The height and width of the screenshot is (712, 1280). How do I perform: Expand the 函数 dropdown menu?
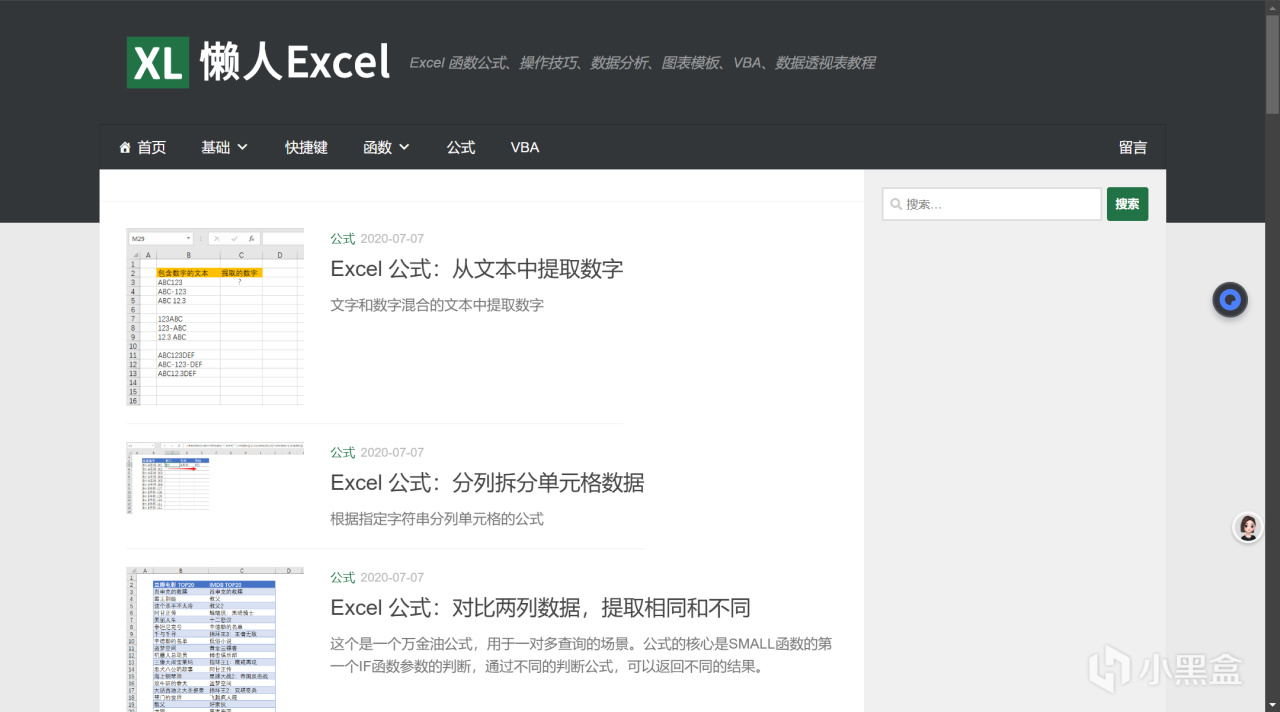[x=386, y=147]
